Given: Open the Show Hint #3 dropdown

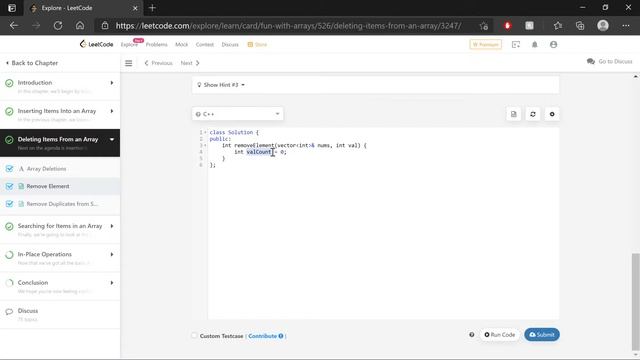Looking at the screenshot, I should click(x=221, y=85).
